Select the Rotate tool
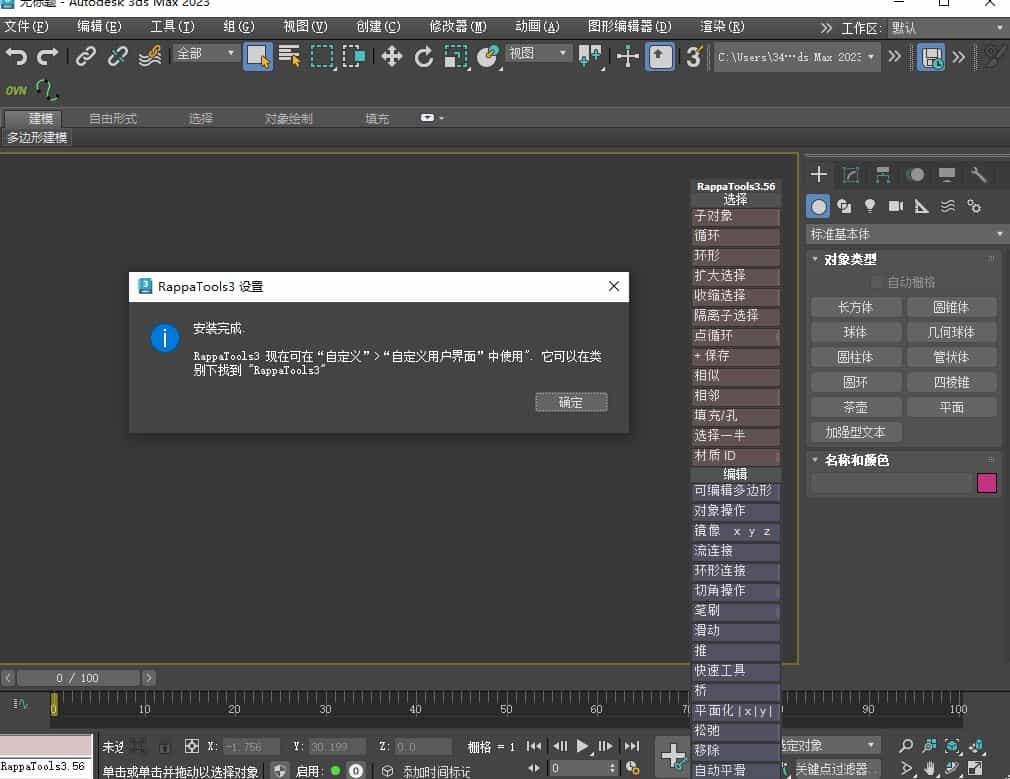This screenshot has width=1010, height=779. click(x=423, y=57)
